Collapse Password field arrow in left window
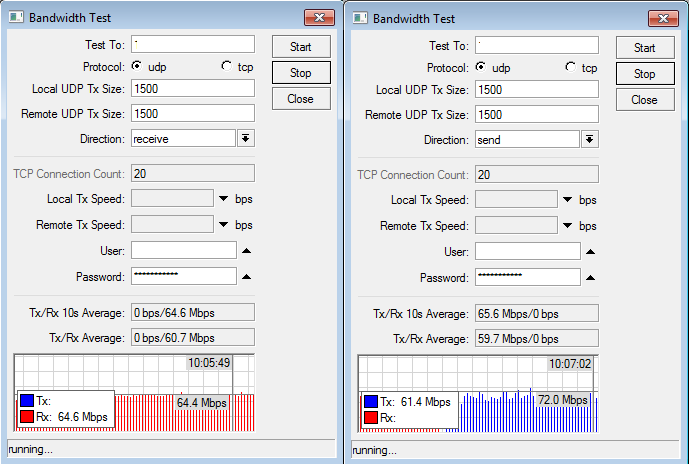 247,276
